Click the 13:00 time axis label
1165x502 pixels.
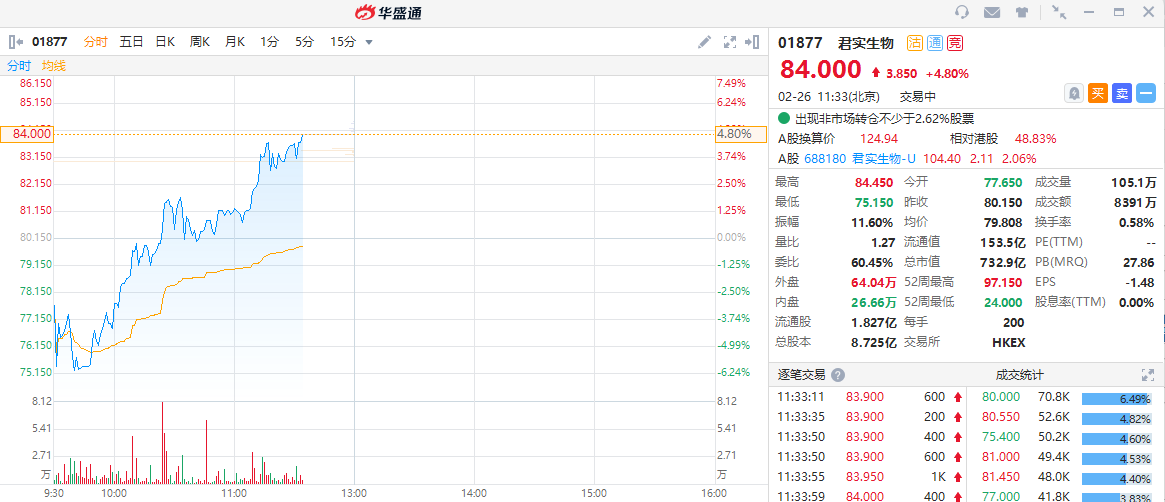pyautogui.click(x=354, y=492)
